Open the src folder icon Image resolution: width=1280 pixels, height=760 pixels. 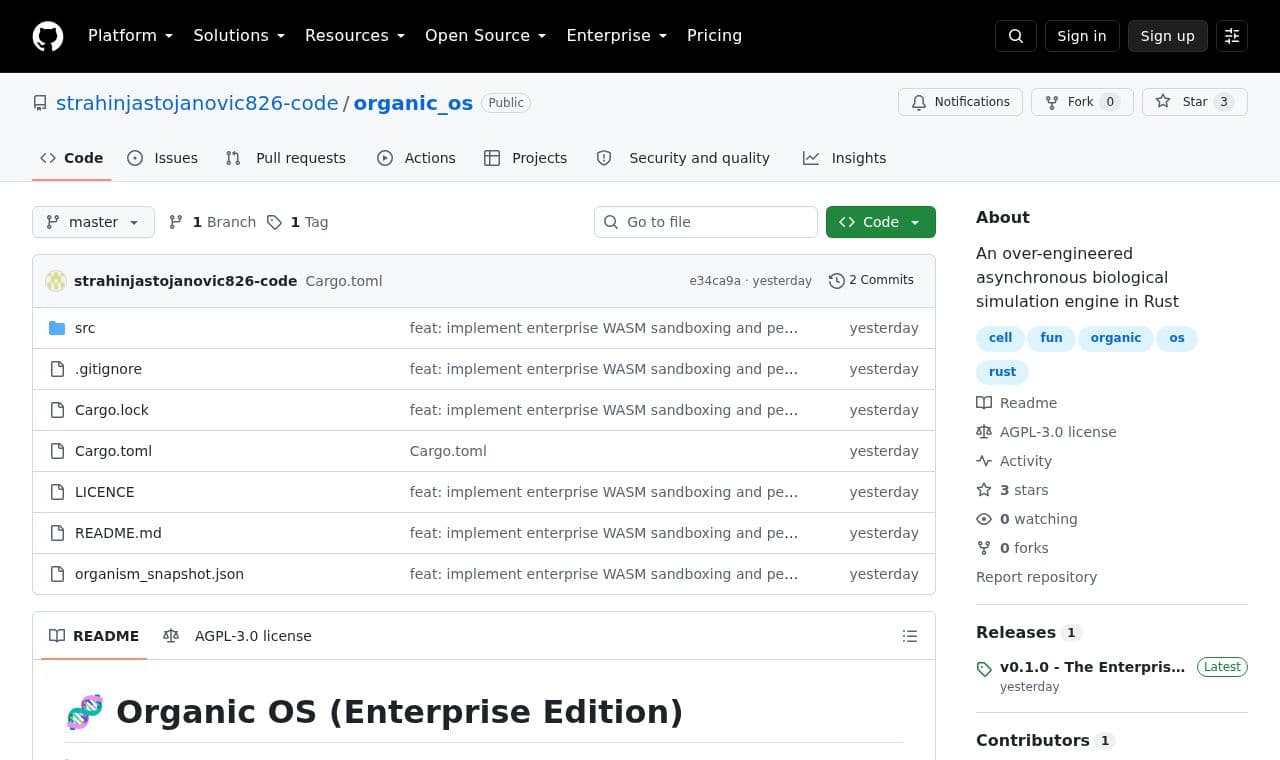[57, 328]
